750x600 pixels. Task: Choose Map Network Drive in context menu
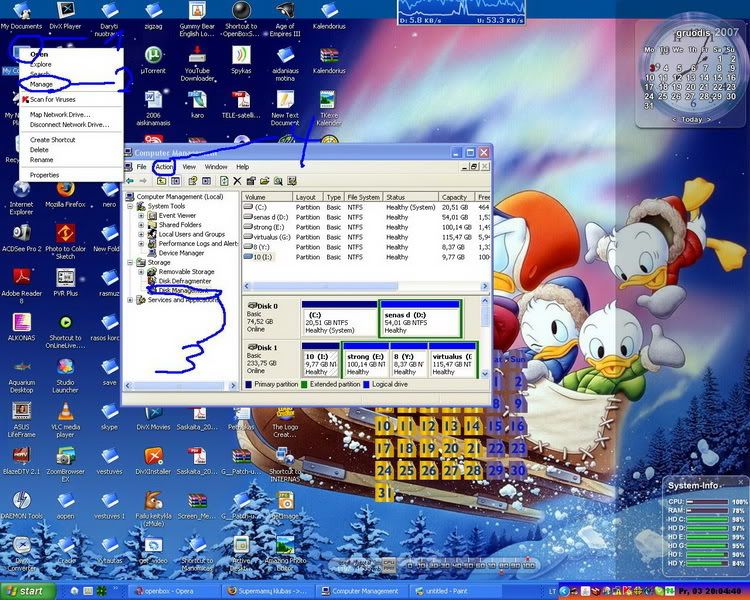coord(71,115)
